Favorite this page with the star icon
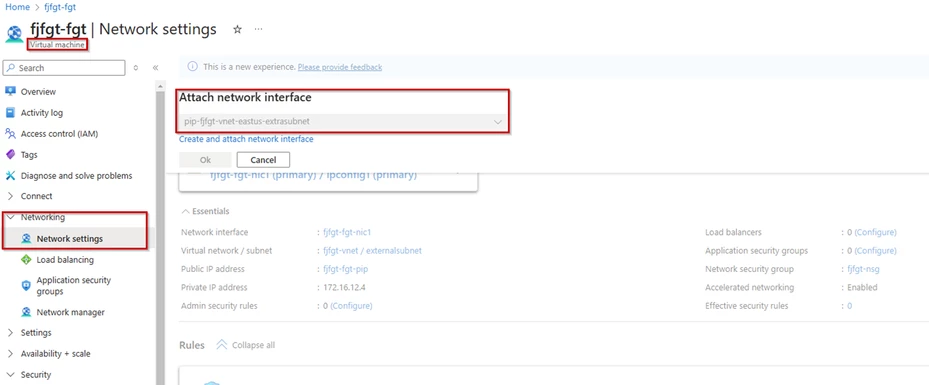Screen dimensions: 929x385 click(238, 29)
